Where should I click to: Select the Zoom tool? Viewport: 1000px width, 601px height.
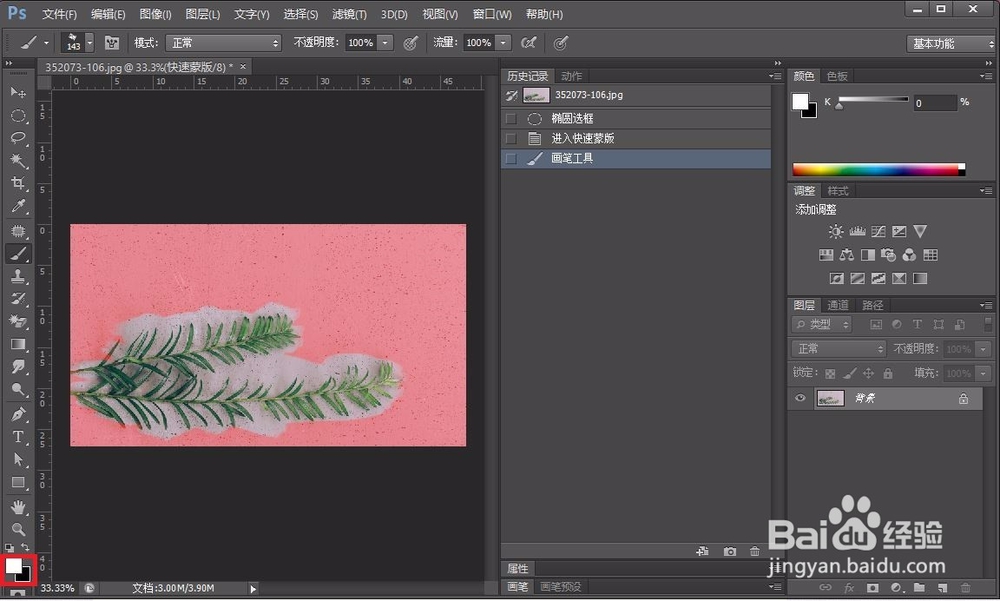click(18, 530)
